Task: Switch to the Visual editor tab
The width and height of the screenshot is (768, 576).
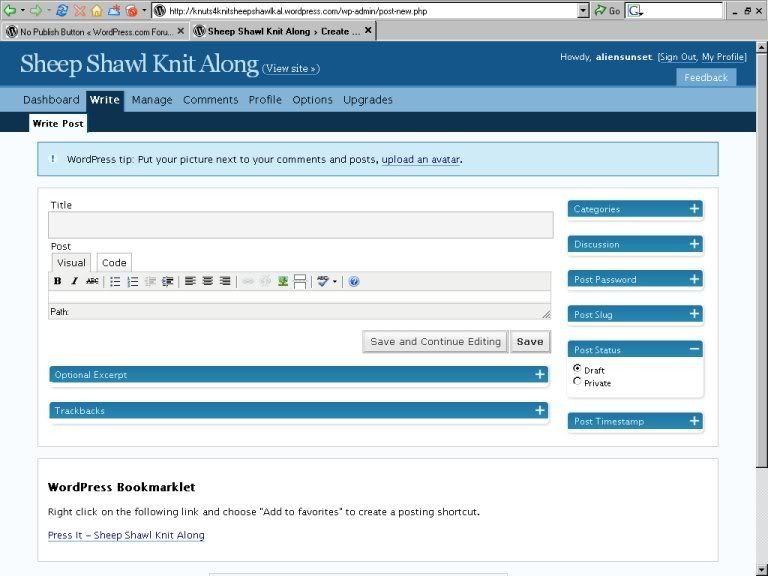Action: click(x=71, y=263)
